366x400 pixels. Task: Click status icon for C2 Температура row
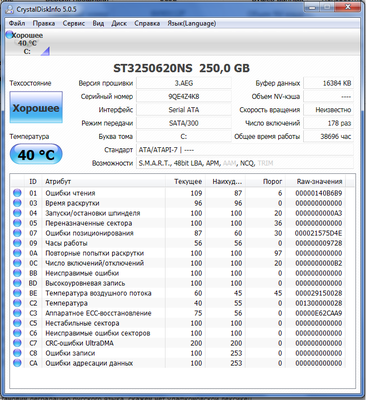click(17, 303)
